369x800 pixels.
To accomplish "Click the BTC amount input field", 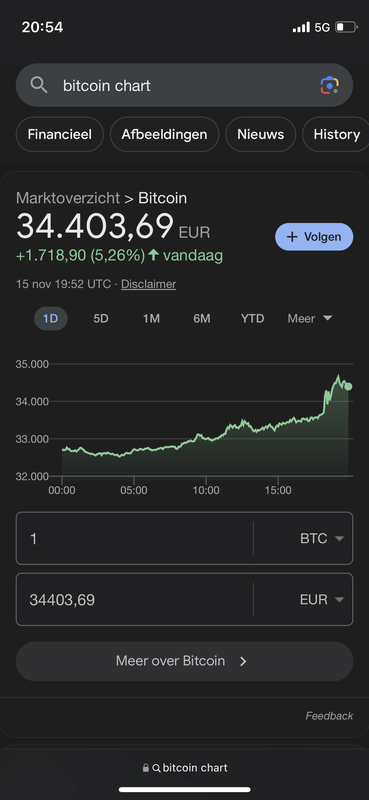I will (135, 538).
